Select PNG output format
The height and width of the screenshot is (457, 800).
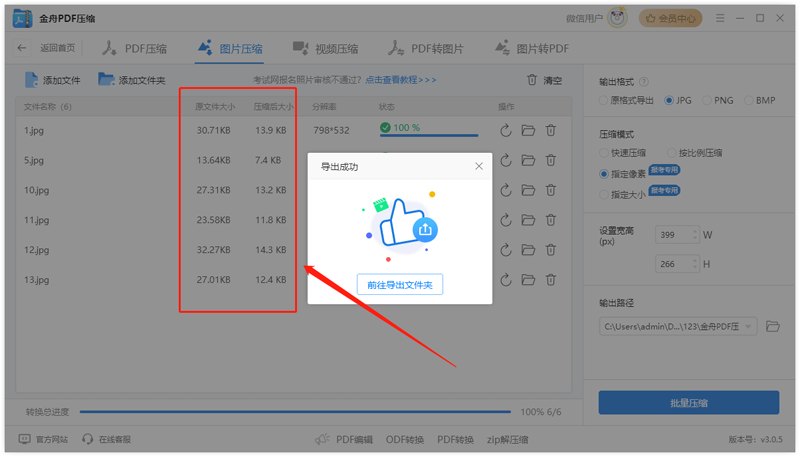[x=718, y=100]
